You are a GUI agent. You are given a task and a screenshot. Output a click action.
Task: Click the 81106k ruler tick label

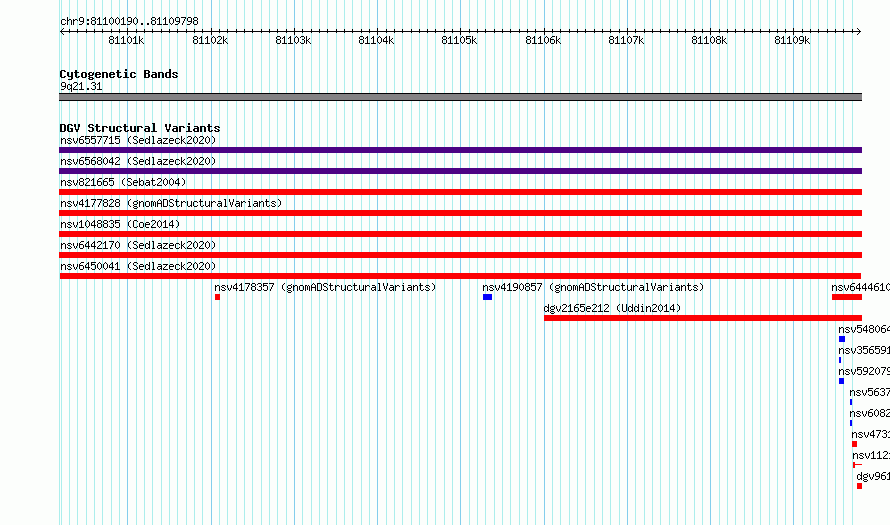pyautogui.click(x=543, y=40)
